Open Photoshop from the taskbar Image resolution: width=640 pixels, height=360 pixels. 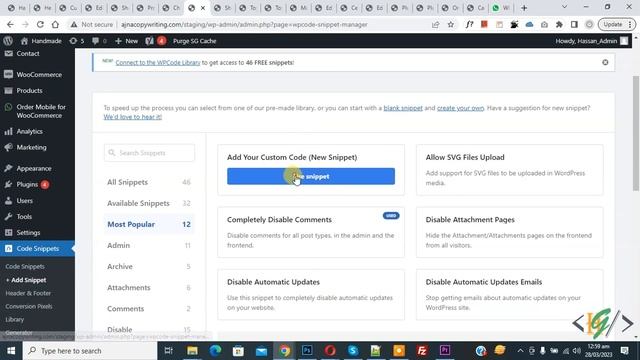coord(307,351)
